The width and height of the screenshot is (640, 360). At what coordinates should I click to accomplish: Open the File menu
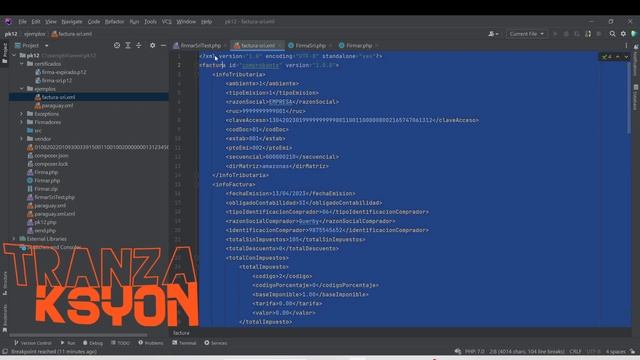point(22,22)
